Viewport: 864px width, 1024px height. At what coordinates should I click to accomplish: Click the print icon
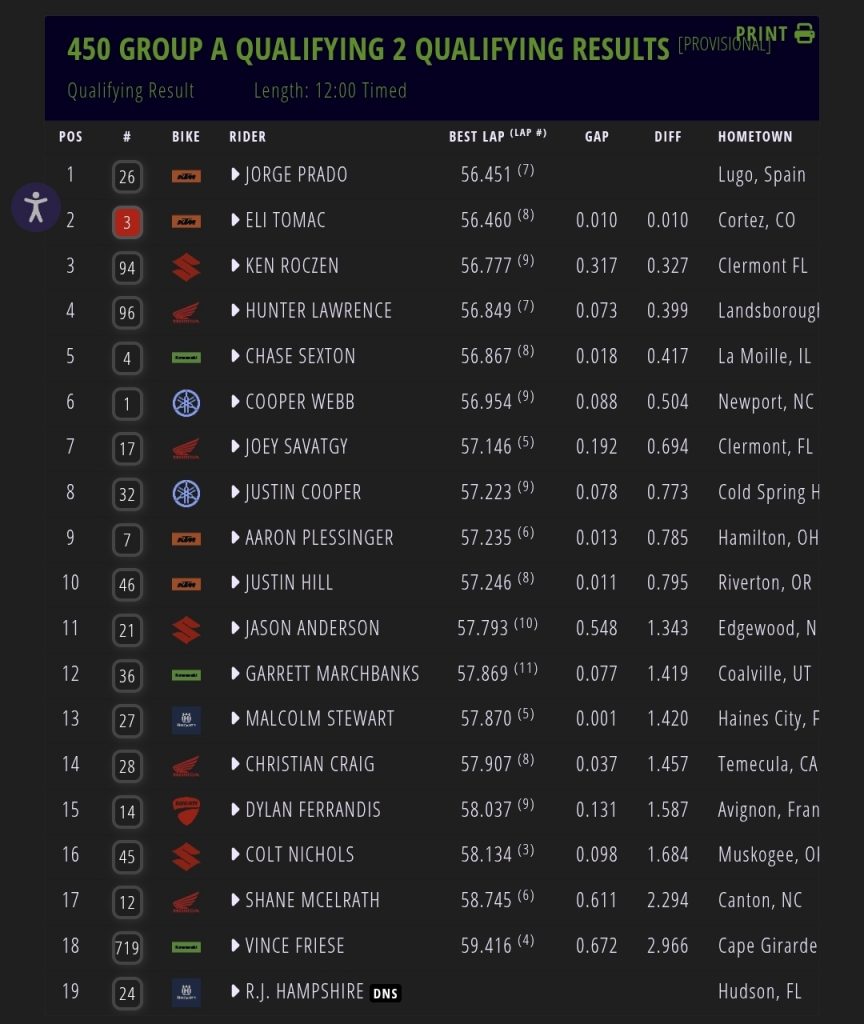coord(804,33)
